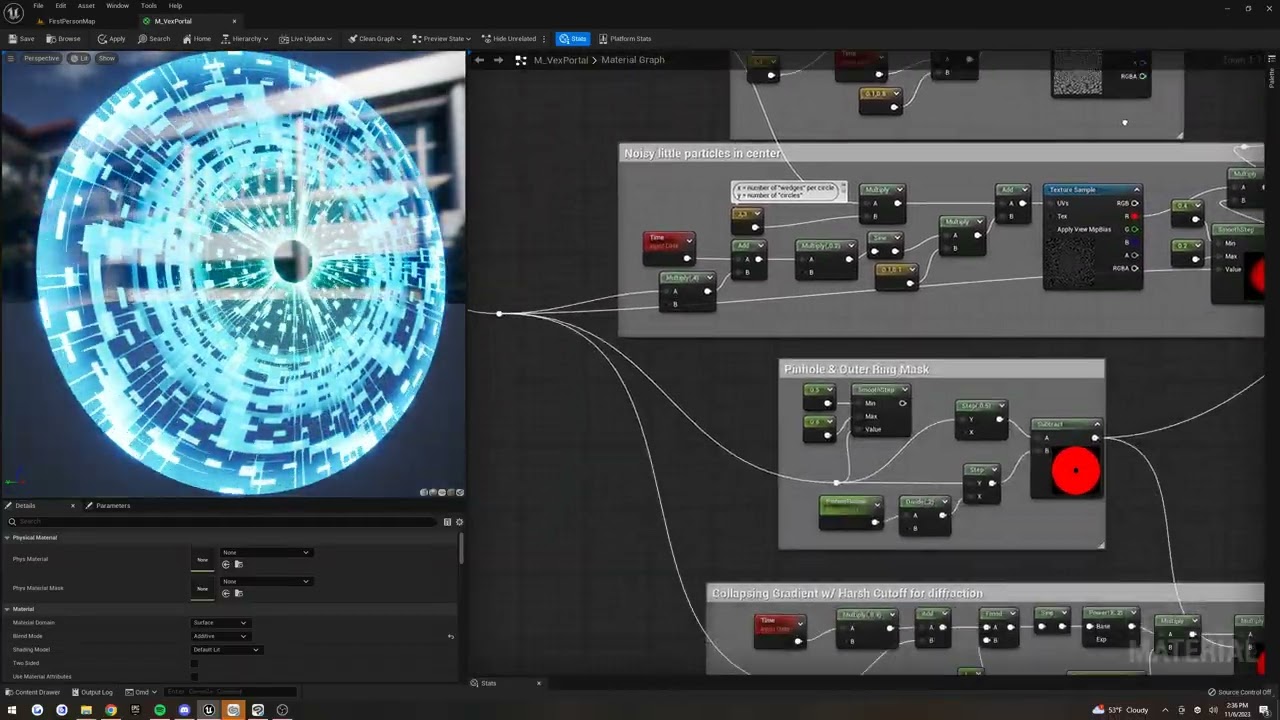
Task: Open the Asset menu
Action: (x=87, y=6)
